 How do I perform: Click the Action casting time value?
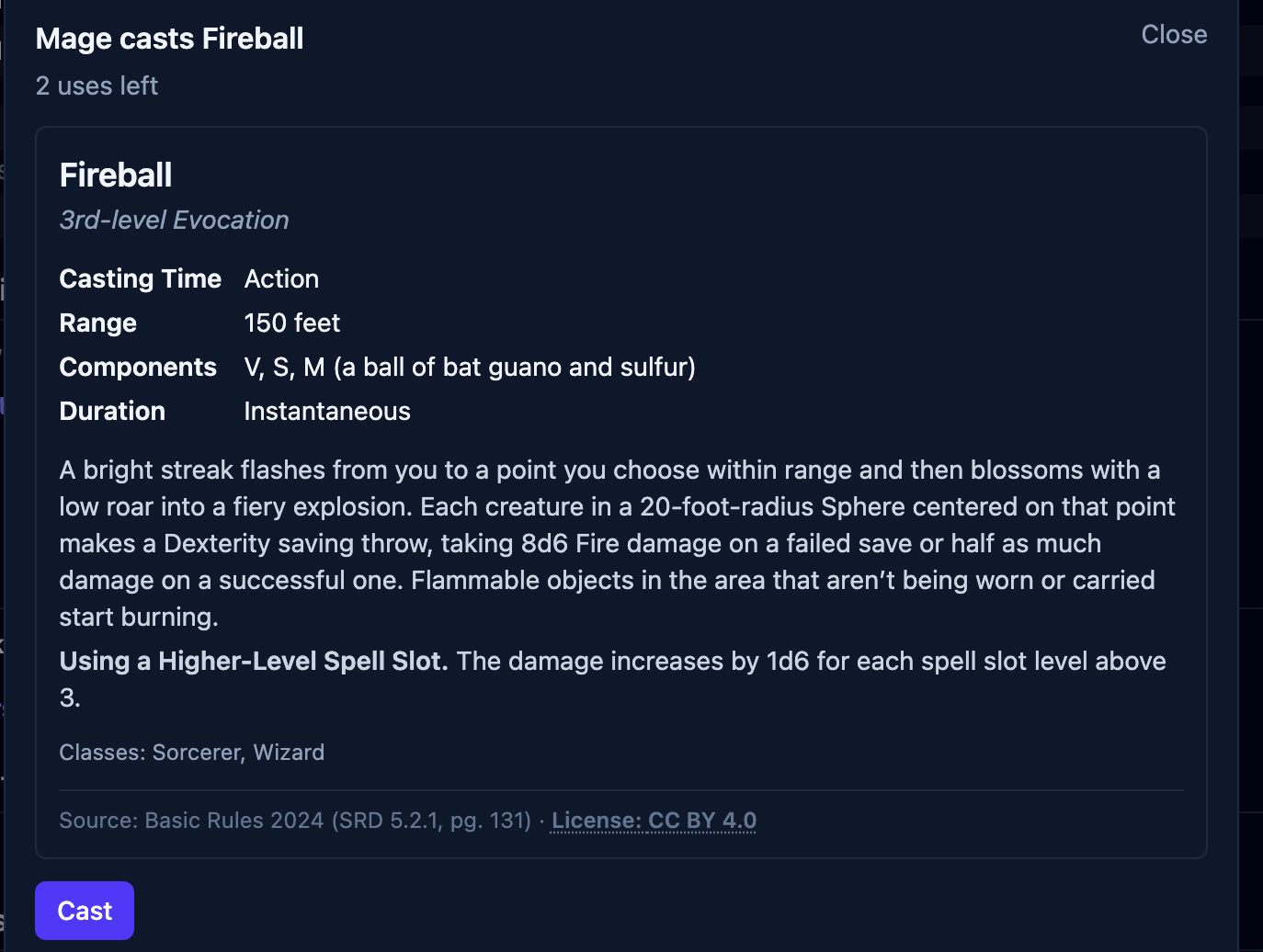[x=281, y=279]
